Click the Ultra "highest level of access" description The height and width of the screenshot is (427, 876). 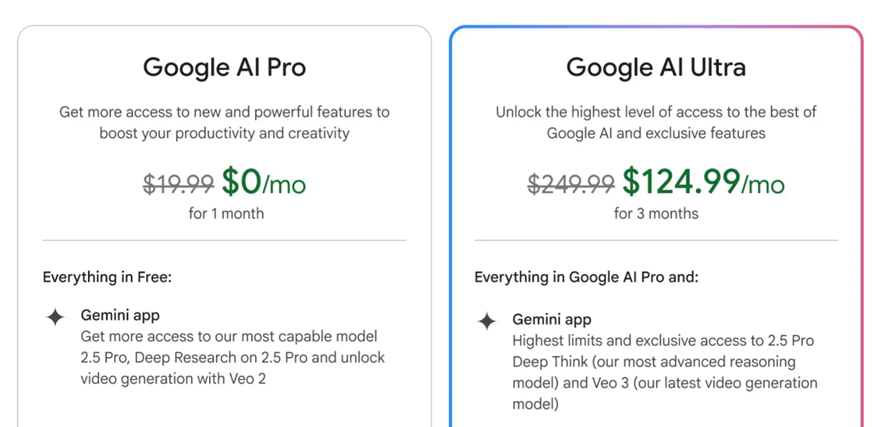point(656,123)
